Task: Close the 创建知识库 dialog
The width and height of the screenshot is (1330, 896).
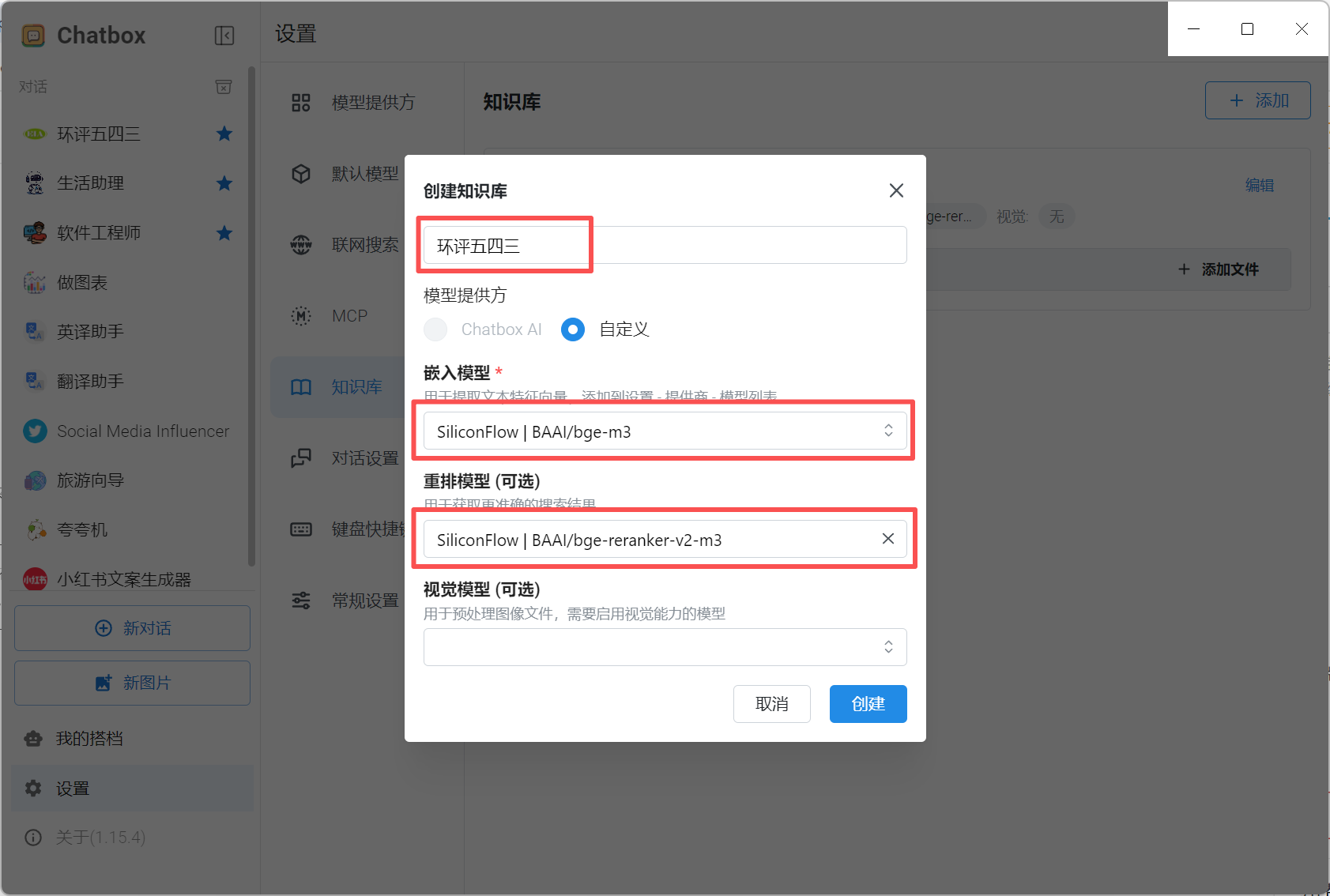Action: pos(896,190)
